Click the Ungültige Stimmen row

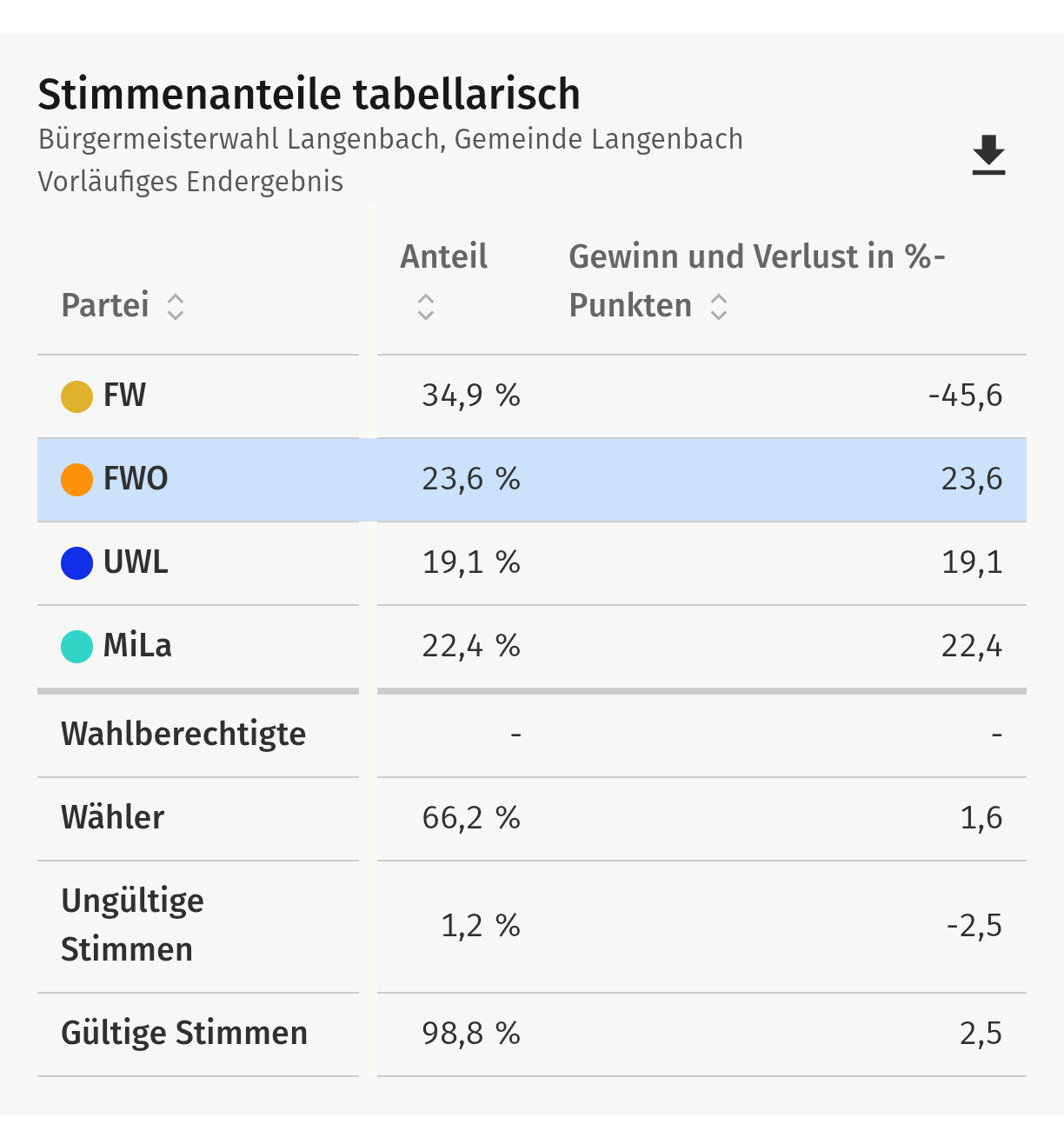pyautogui.click(x=133, y=926)
